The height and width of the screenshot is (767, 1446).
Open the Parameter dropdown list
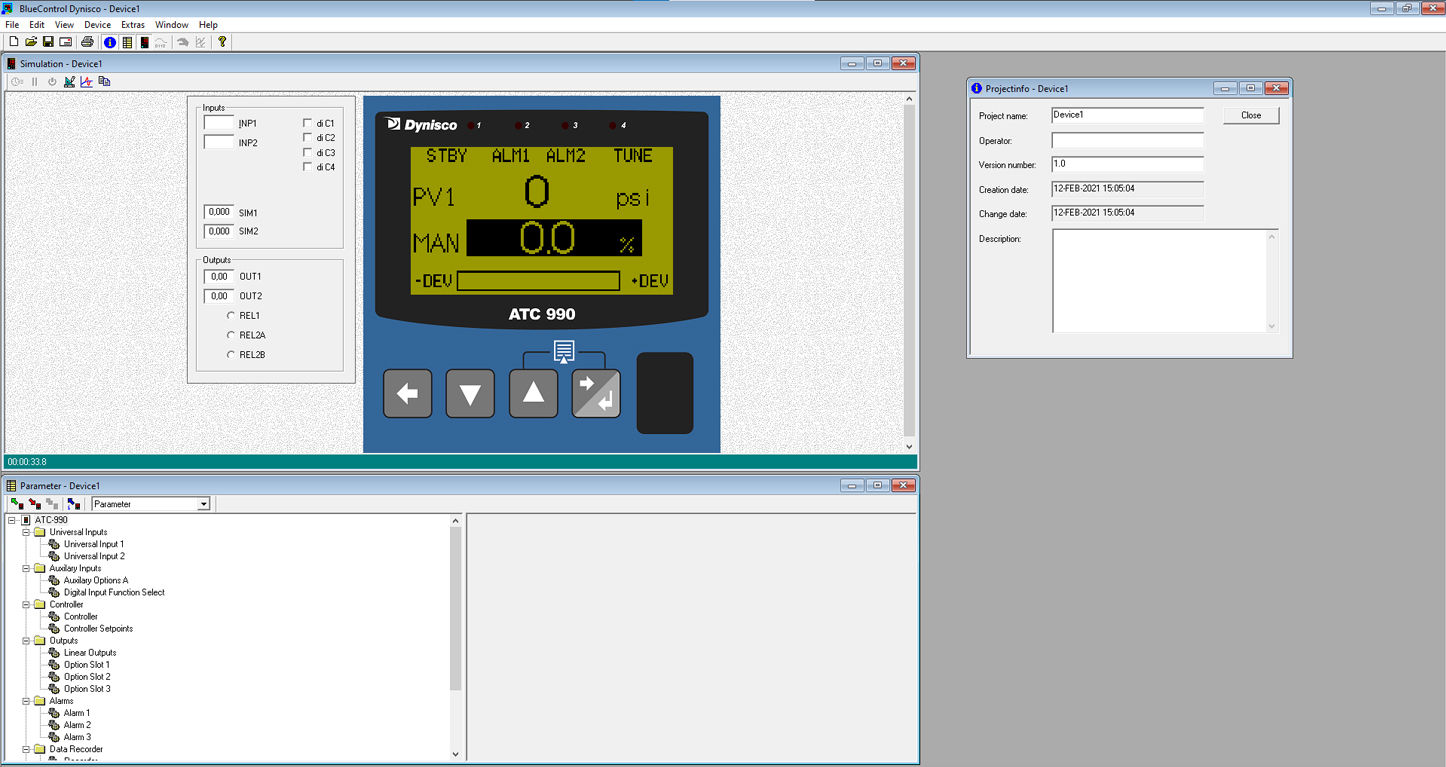(x=203, y=504)
